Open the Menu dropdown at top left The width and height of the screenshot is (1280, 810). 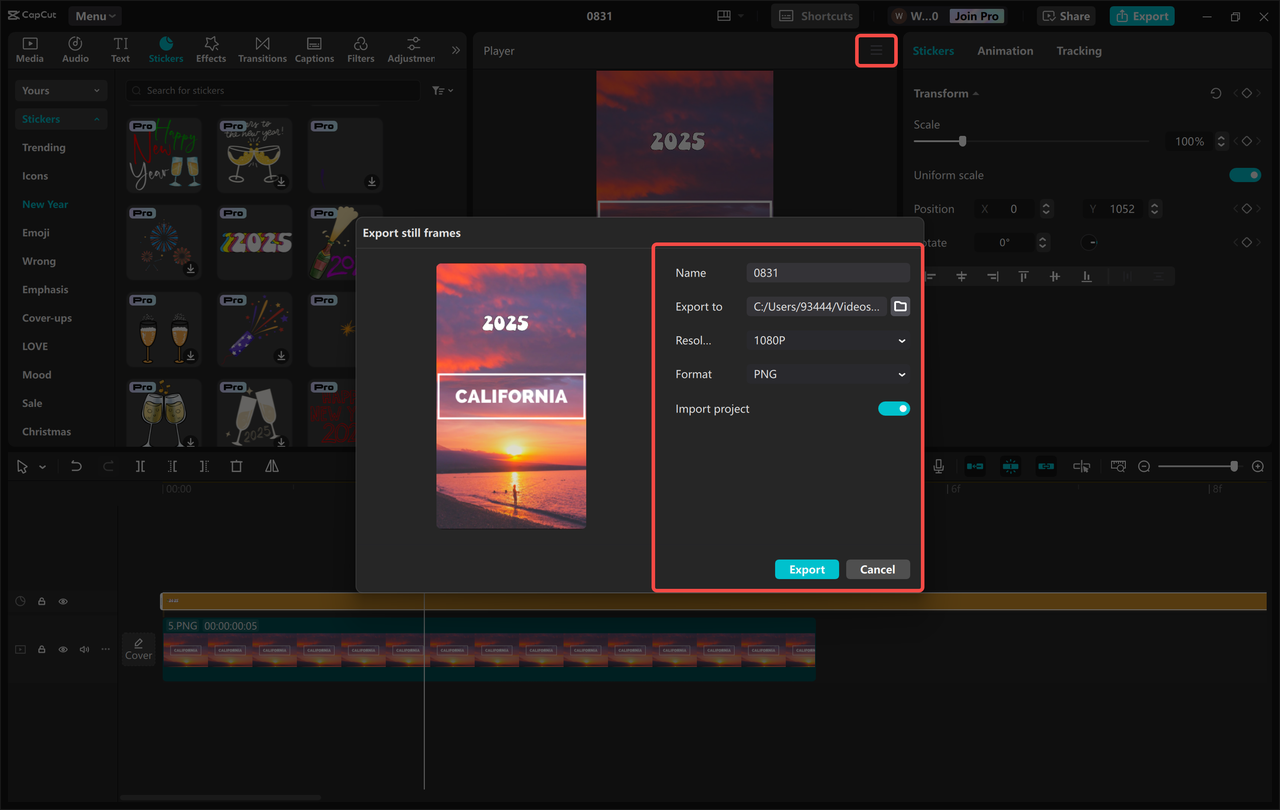pyautogui.click(x=94, y=15)
